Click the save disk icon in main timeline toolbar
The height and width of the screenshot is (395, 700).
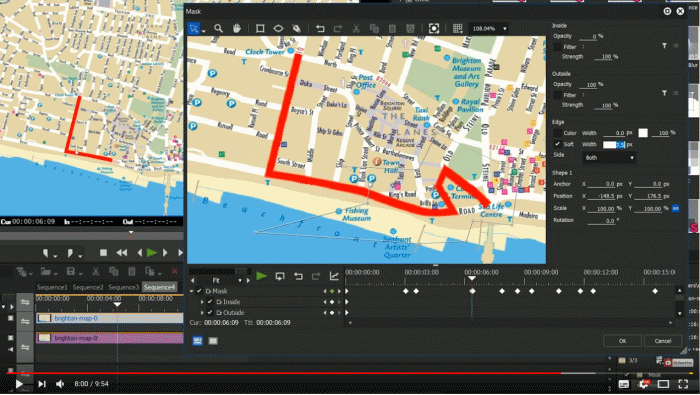tap(71, 271)
